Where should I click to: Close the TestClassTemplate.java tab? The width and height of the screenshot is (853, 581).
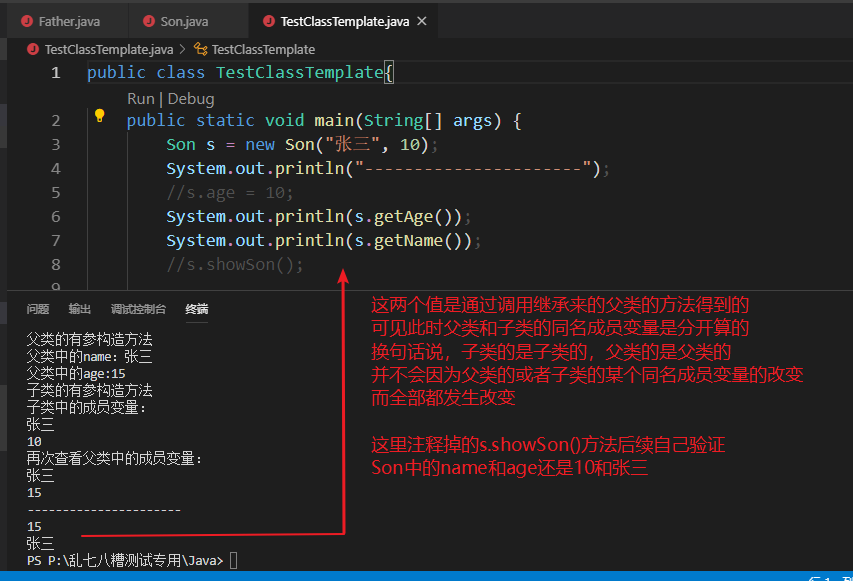tap(421, 21)
